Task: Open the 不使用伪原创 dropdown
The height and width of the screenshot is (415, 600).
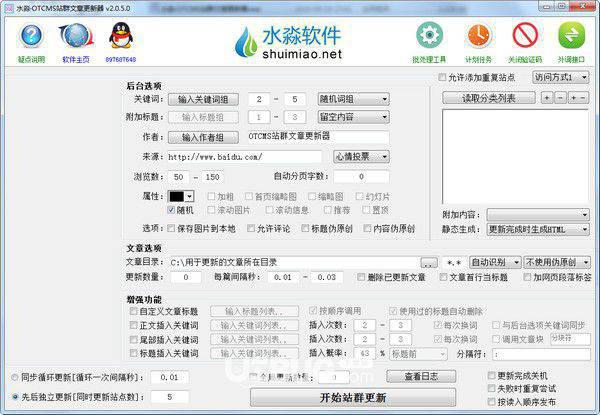Action: point(557,262)
